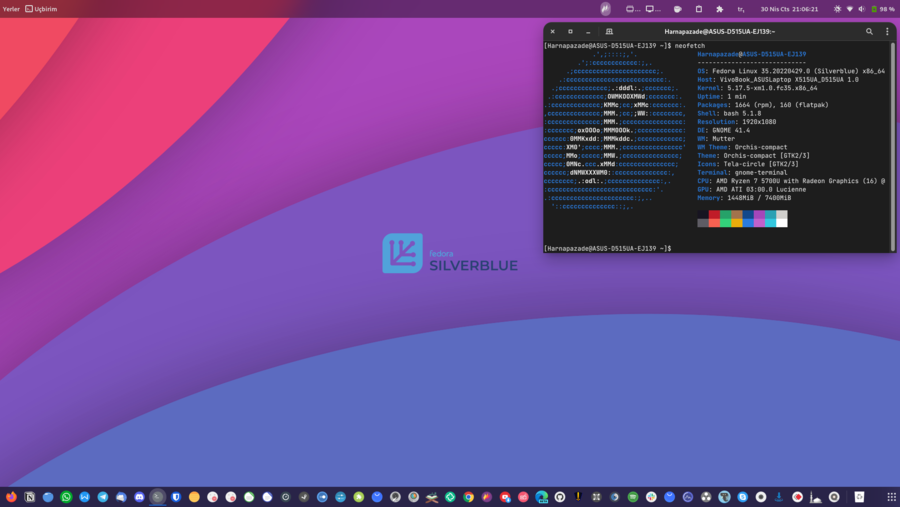Image resolution: width=900 pixels, height=507 pixels.
Task: Open the book-on-stand app in dock
Action: [432, 497]
